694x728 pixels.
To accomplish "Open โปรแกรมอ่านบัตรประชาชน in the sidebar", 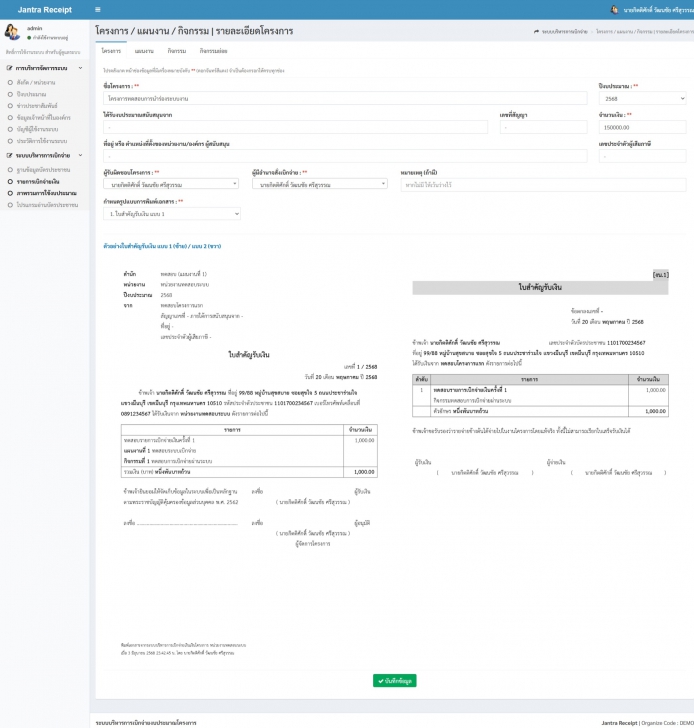I will (47, 205).
